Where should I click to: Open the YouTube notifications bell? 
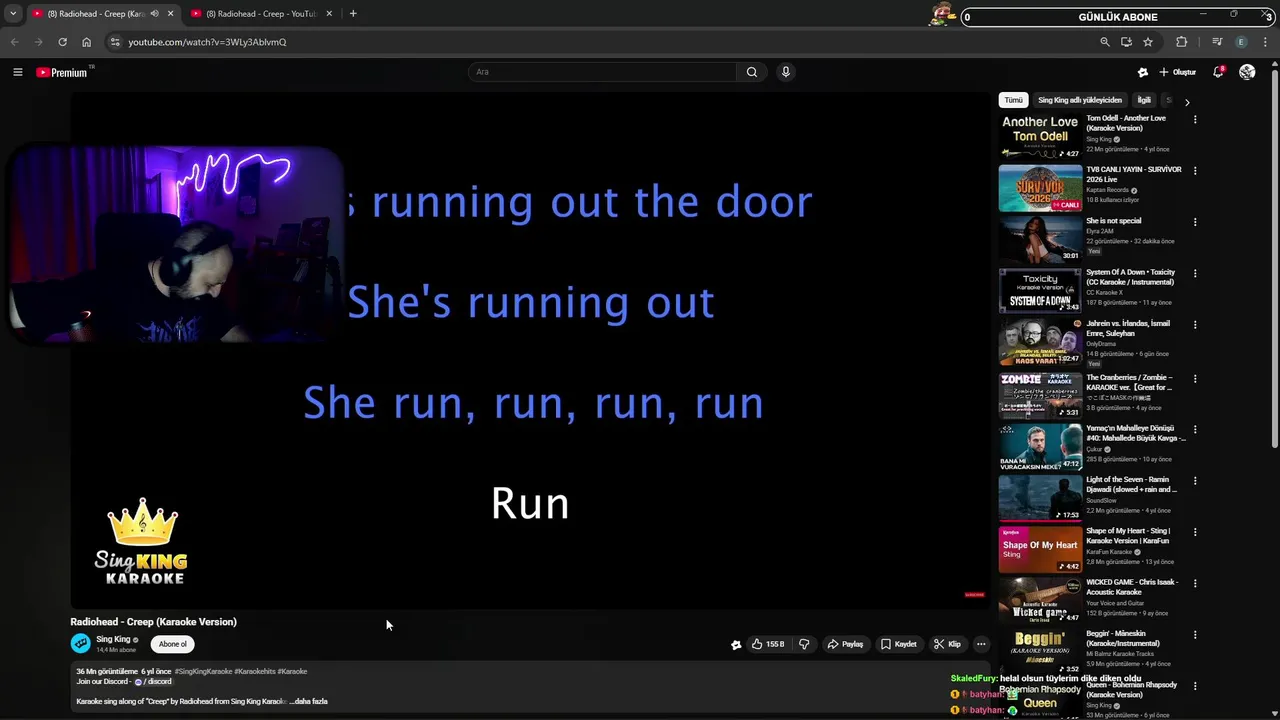[1218, 72]
